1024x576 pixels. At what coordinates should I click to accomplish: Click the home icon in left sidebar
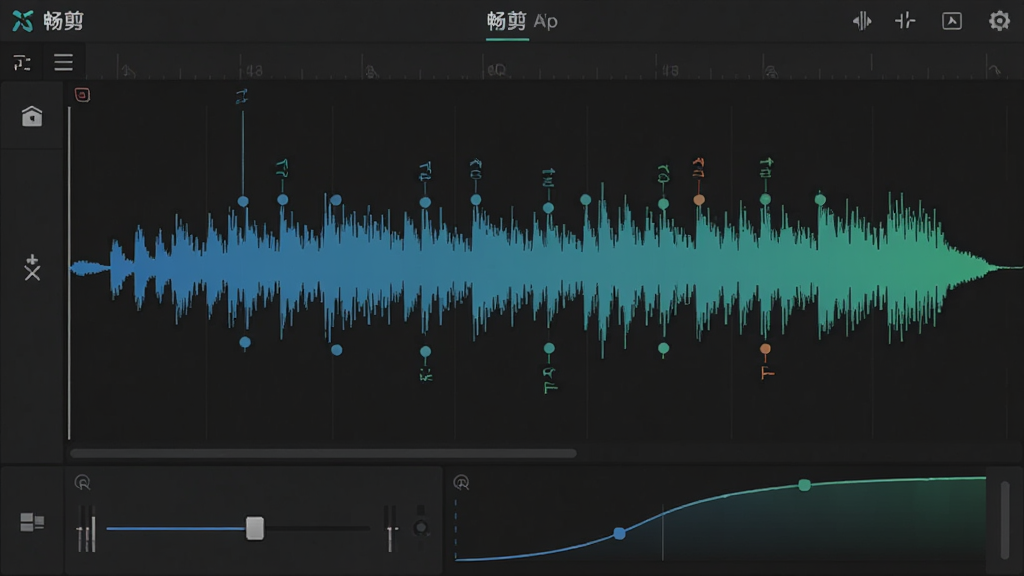pyautogui.click(x=31, y=116)
